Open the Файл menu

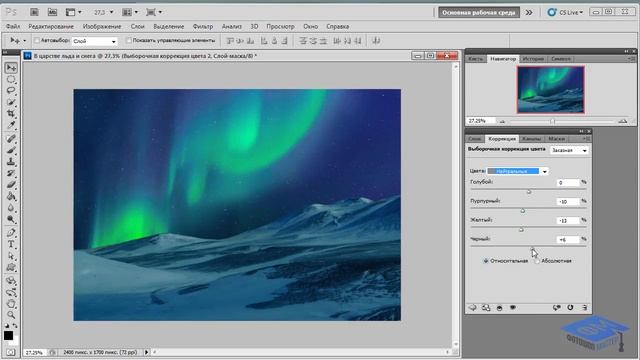[13, 26]
